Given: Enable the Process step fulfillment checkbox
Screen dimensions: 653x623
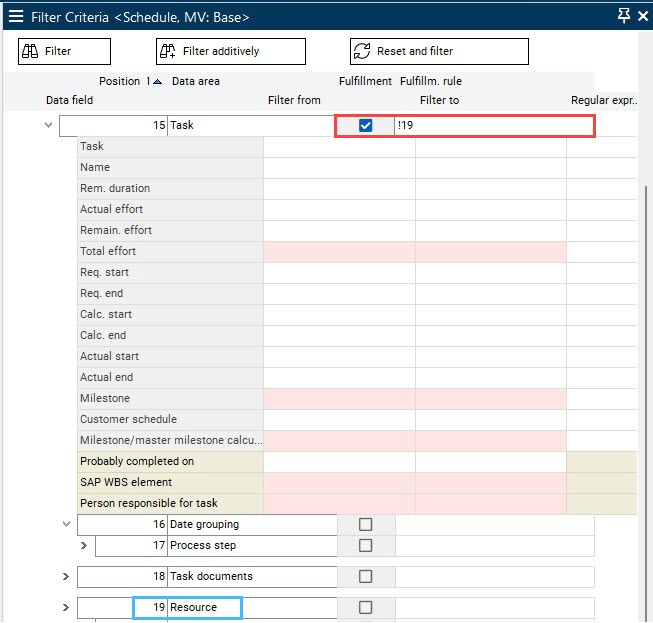Looking at the screenshot, I should coord(365,545).
